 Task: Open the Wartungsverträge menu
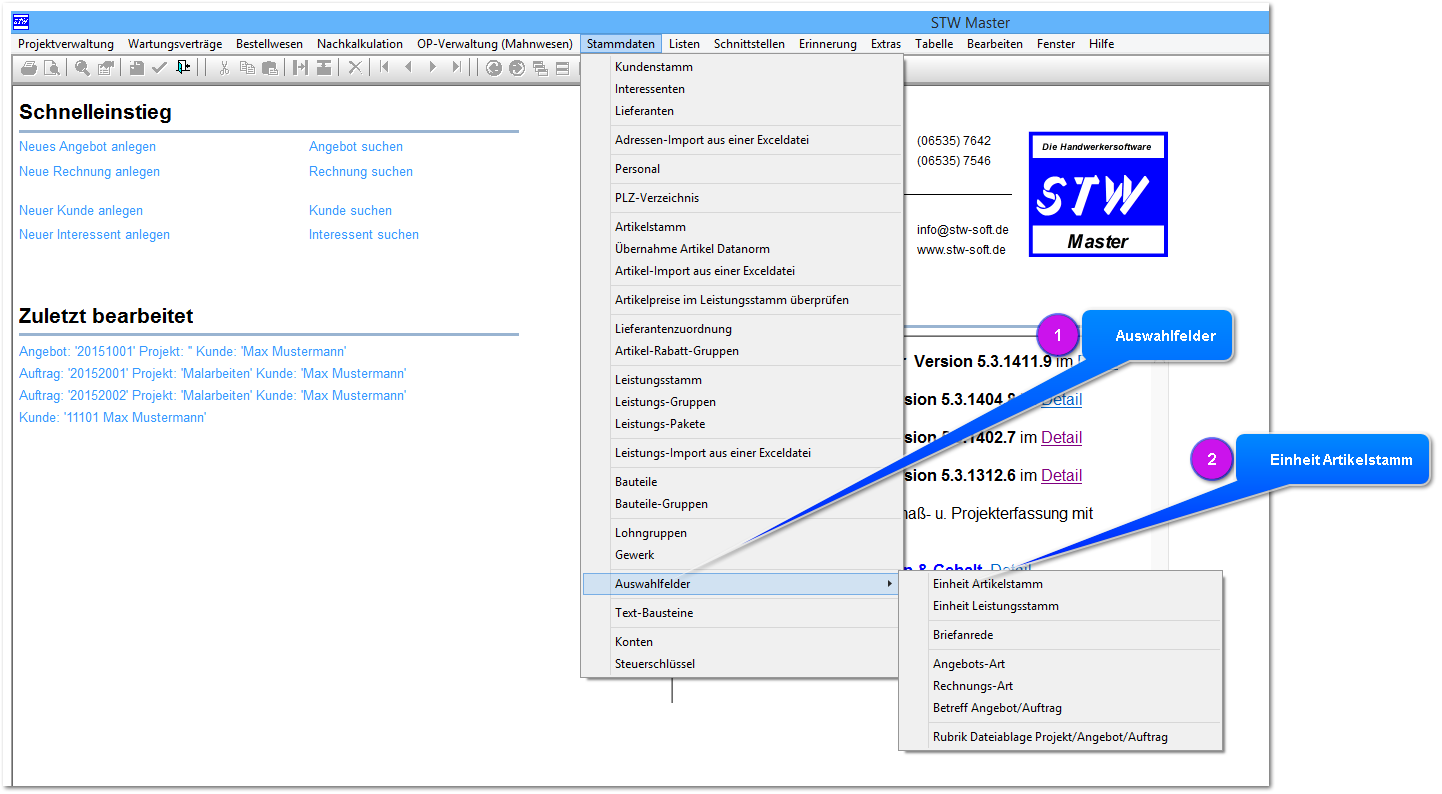click(175, 44)
